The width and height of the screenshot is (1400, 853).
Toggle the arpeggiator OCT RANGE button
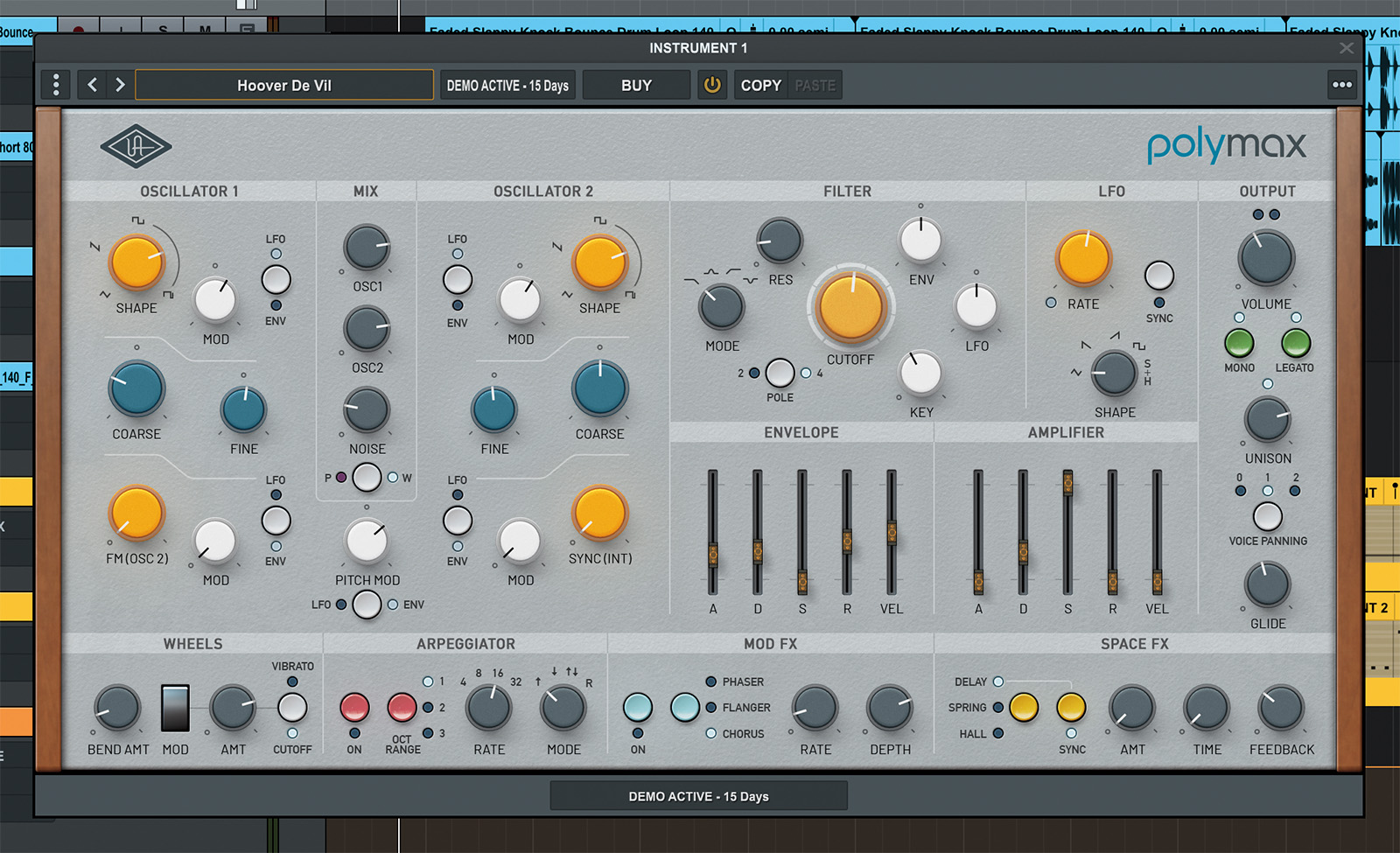(x=402, y=707)
